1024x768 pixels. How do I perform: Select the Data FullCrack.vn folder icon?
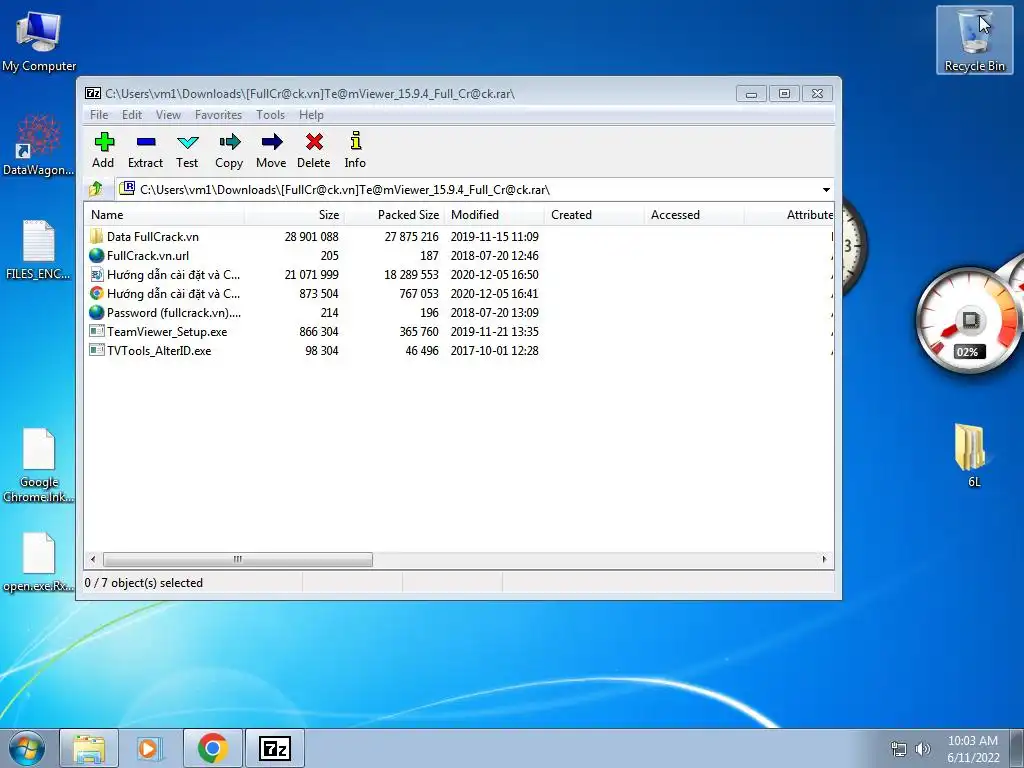tap(97, 236)
